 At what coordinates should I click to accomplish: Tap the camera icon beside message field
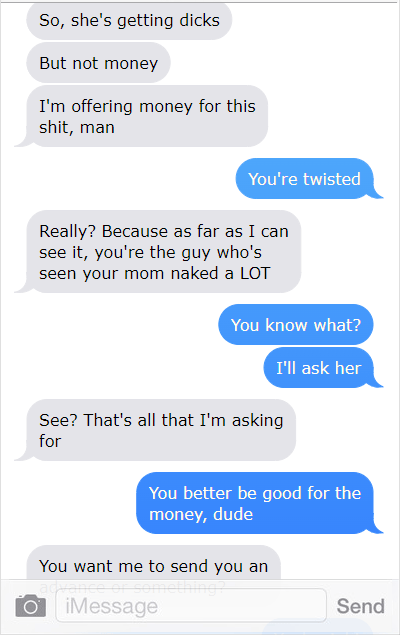(31, 606)
